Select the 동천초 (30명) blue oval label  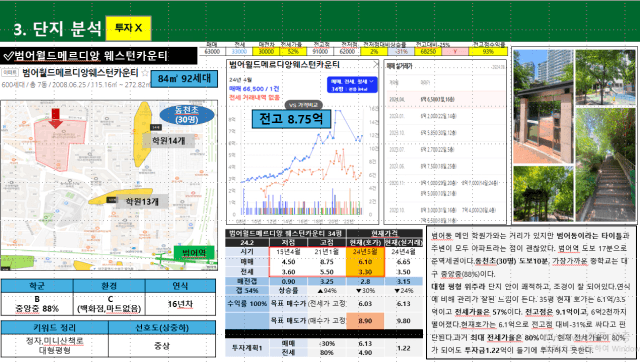tap(187, 115)
